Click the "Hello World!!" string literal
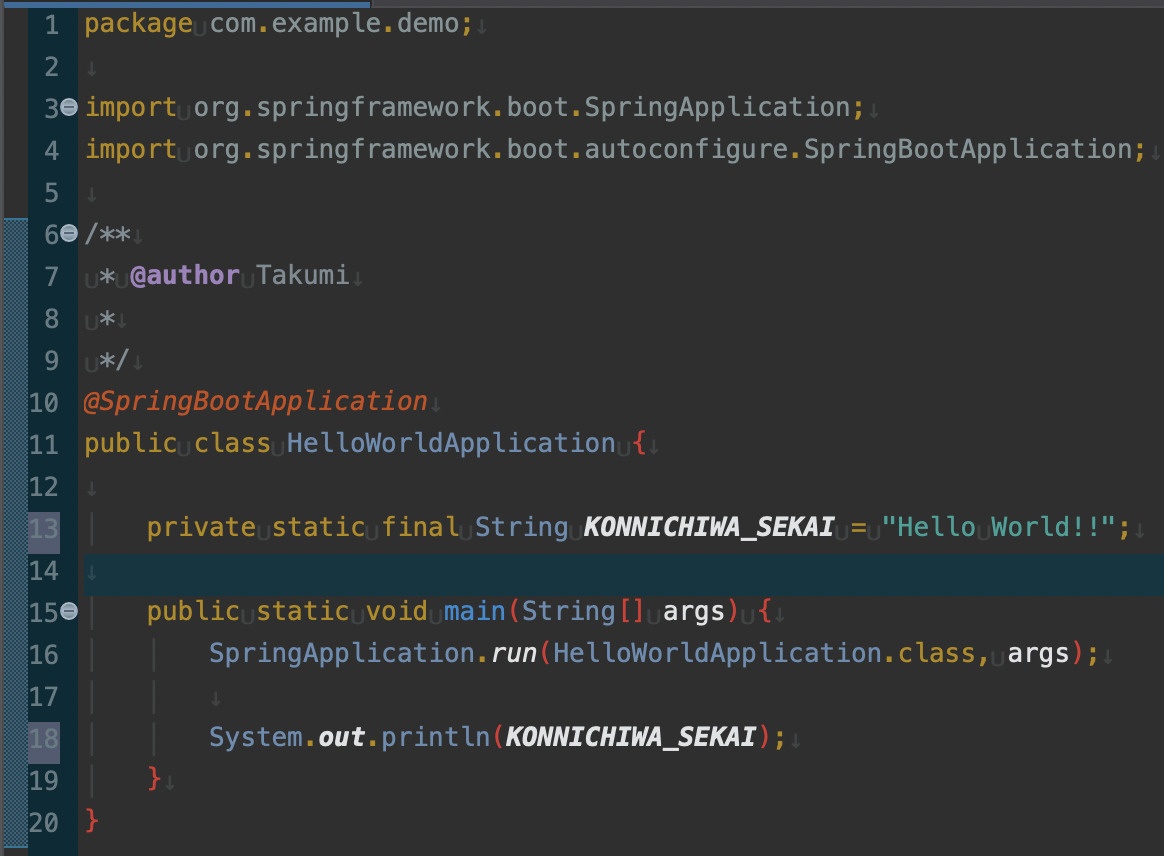 pos(998,527)
